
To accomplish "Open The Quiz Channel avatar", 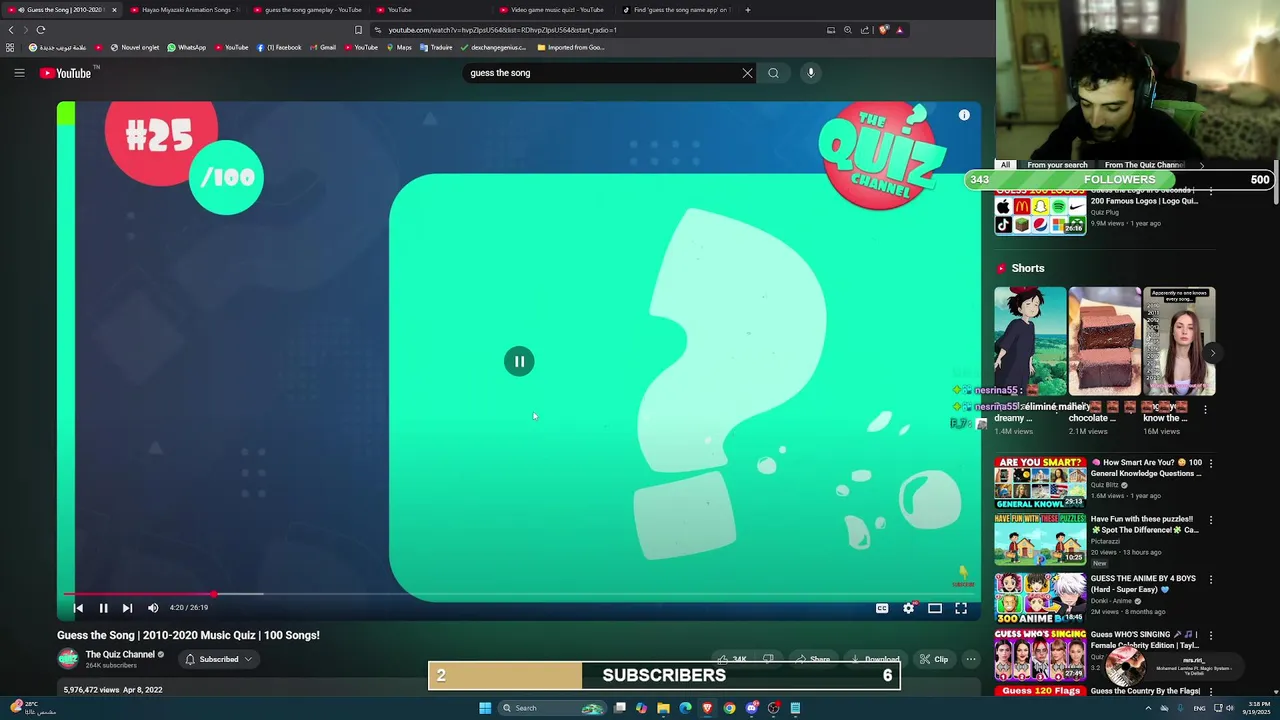I will pyautogui.click(x=68, y=659).
